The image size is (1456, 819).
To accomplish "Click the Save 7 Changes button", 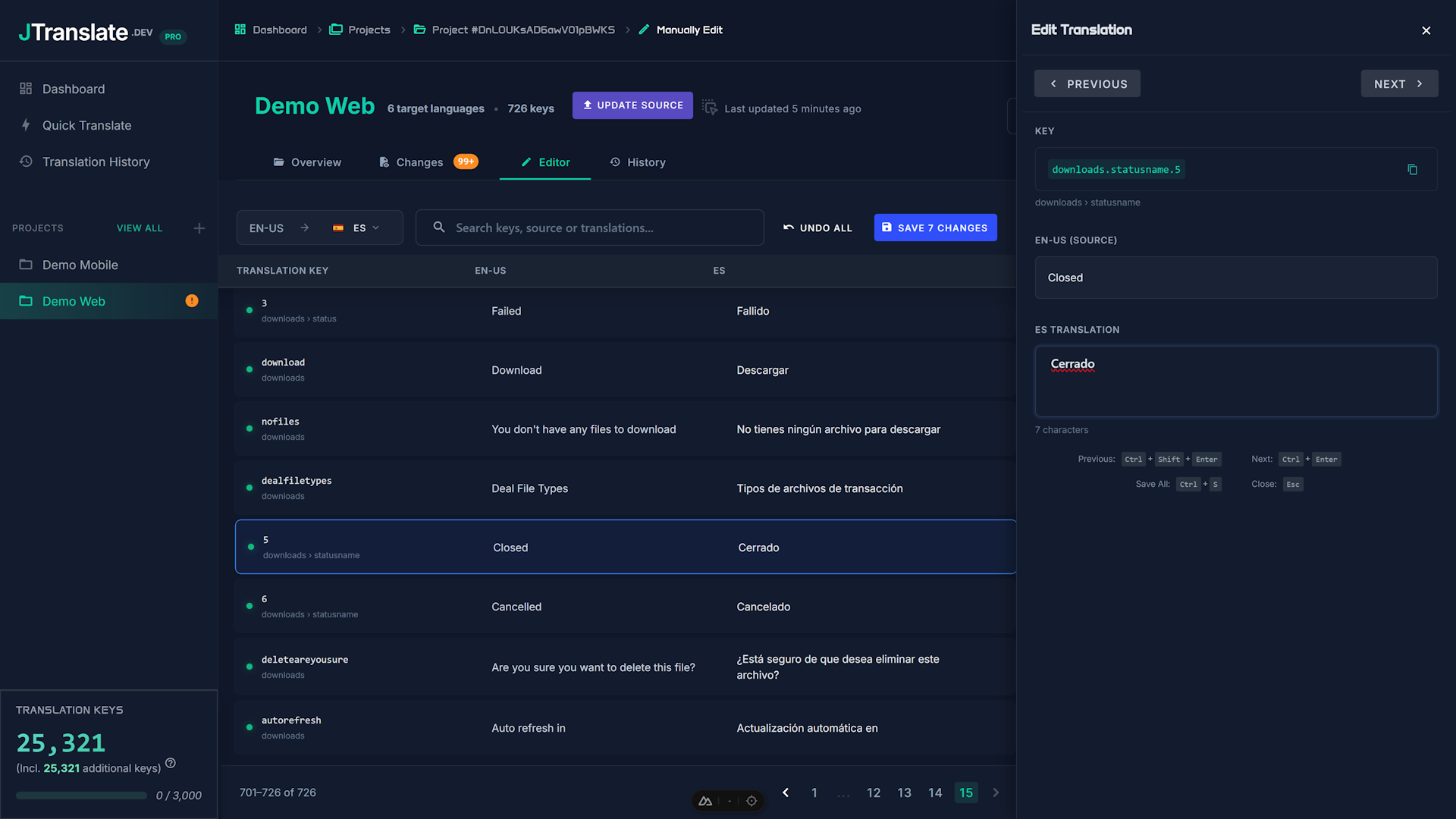I will pos(935,227).
